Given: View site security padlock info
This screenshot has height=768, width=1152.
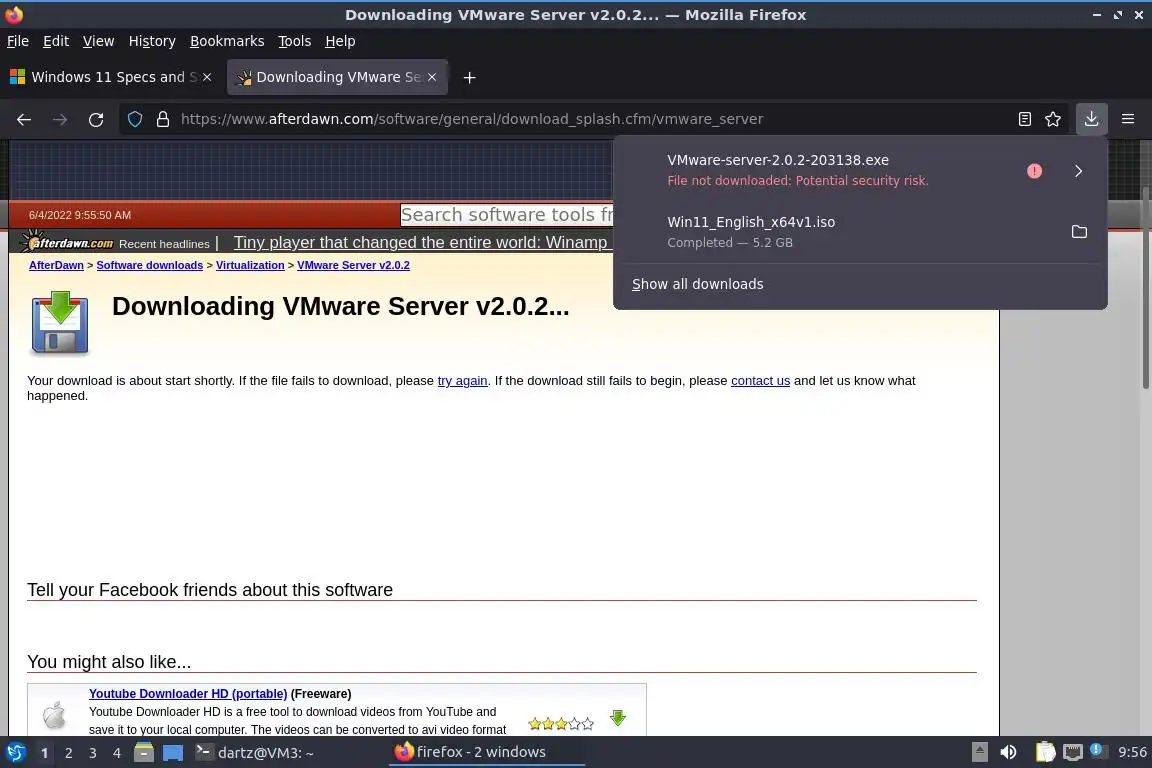Looking at the screenshot, I should click(x=163, y=119).
